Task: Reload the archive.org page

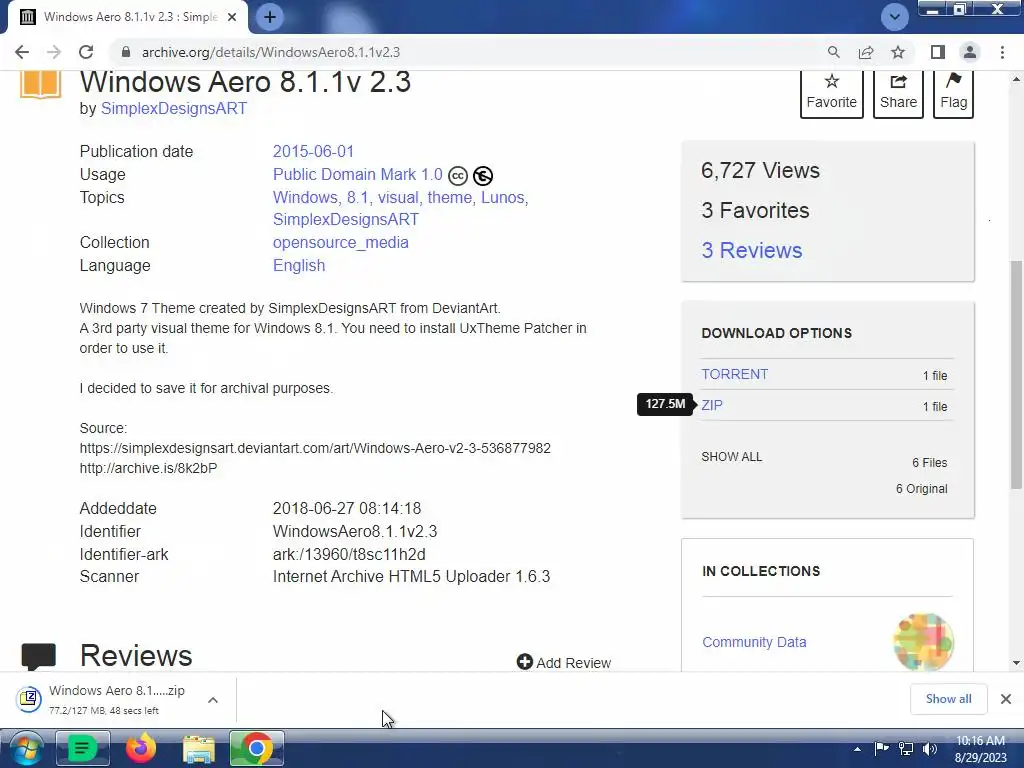Action: point(86,52)
